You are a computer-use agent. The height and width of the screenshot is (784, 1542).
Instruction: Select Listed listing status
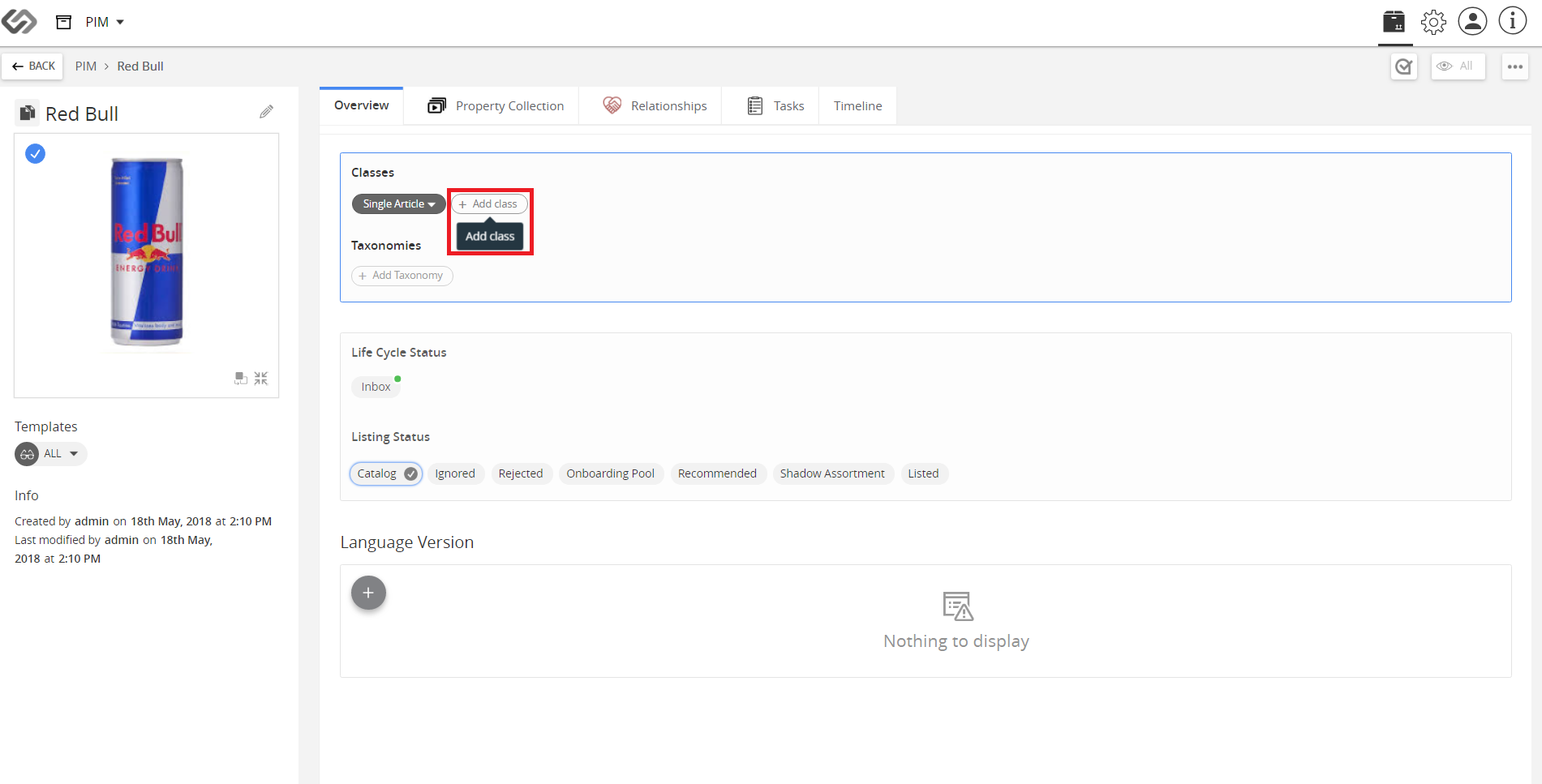tap(923, 473)
